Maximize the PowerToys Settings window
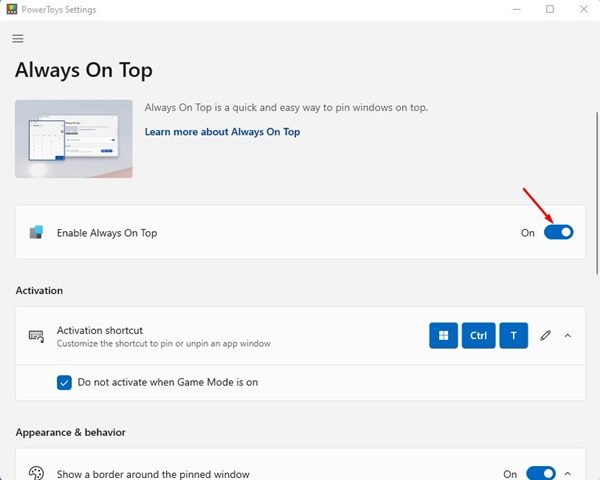The height and width of the screenshot is (480, 600). pos(549,9)
